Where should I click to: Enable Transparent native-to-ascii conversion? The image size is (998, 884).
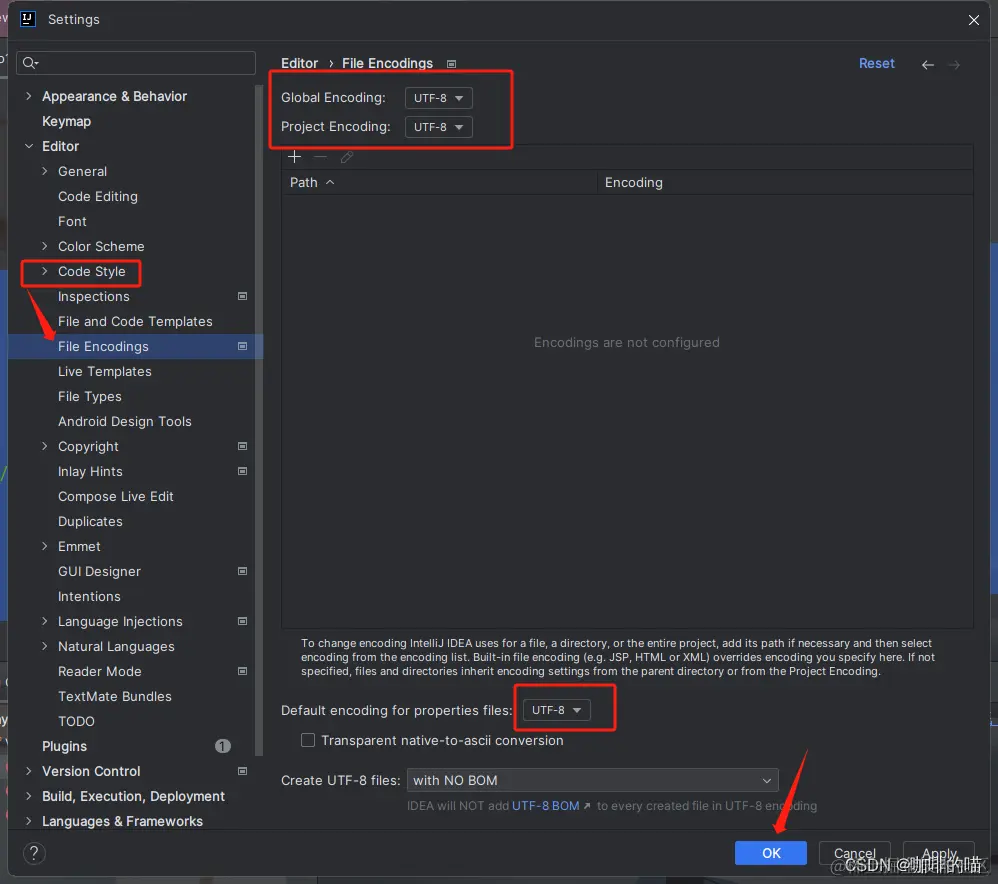[x=308, y=740]
